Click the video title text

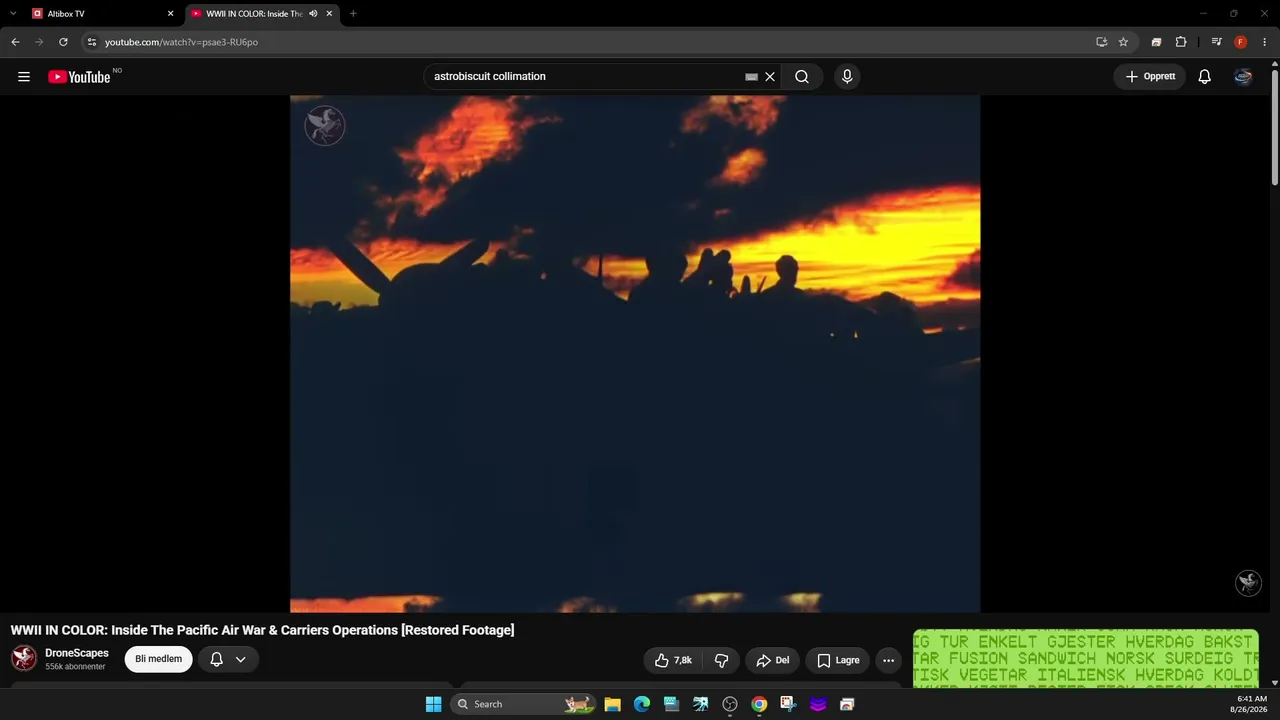262,630
